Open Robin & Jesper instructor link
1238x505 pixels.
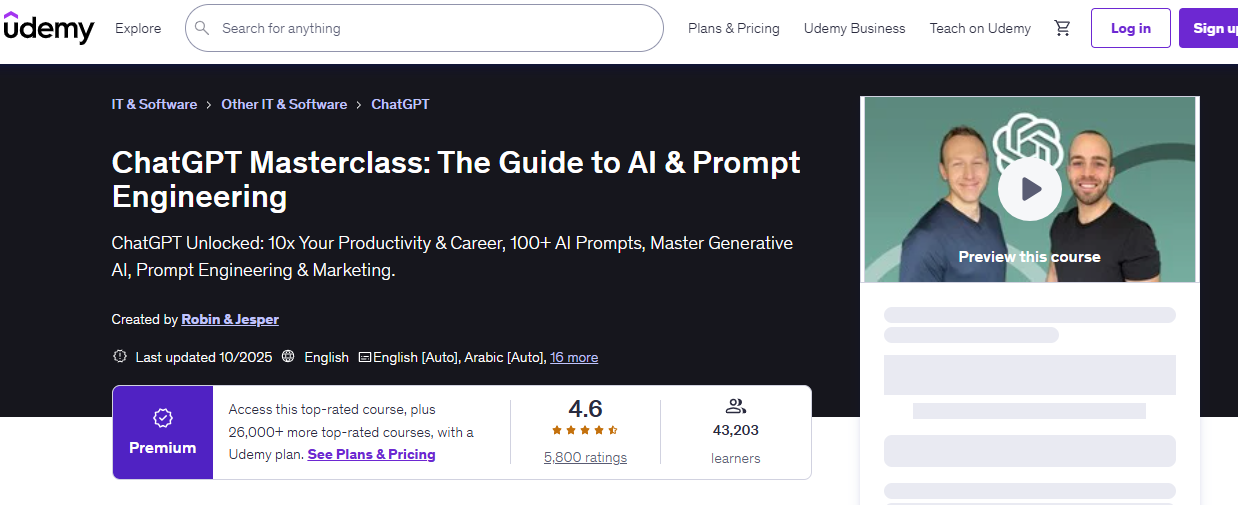click(230, 319)
